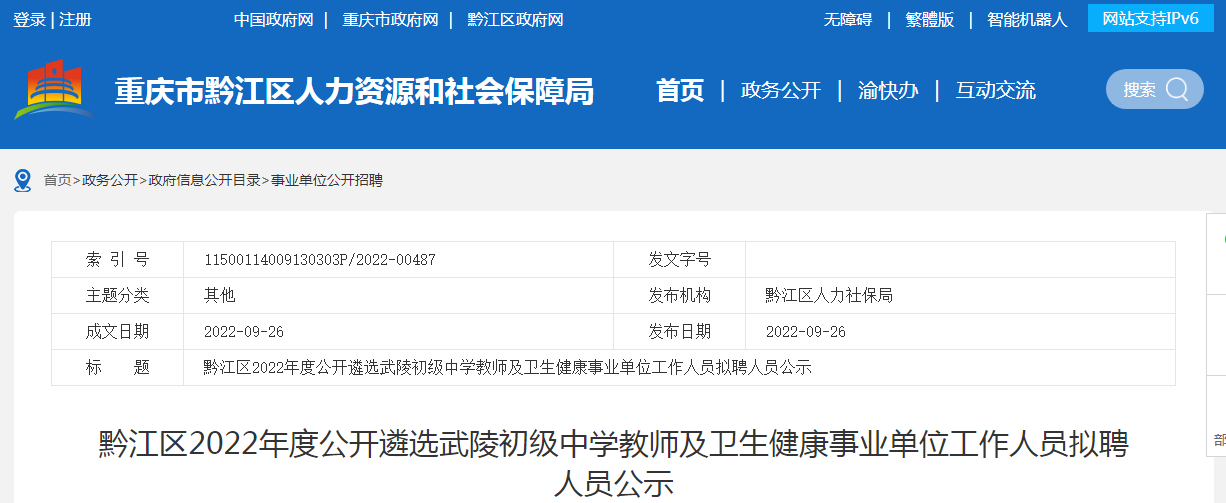Click the search magnifier icon
Screen dimensions: 1226x503
[x=1177, y=89]
